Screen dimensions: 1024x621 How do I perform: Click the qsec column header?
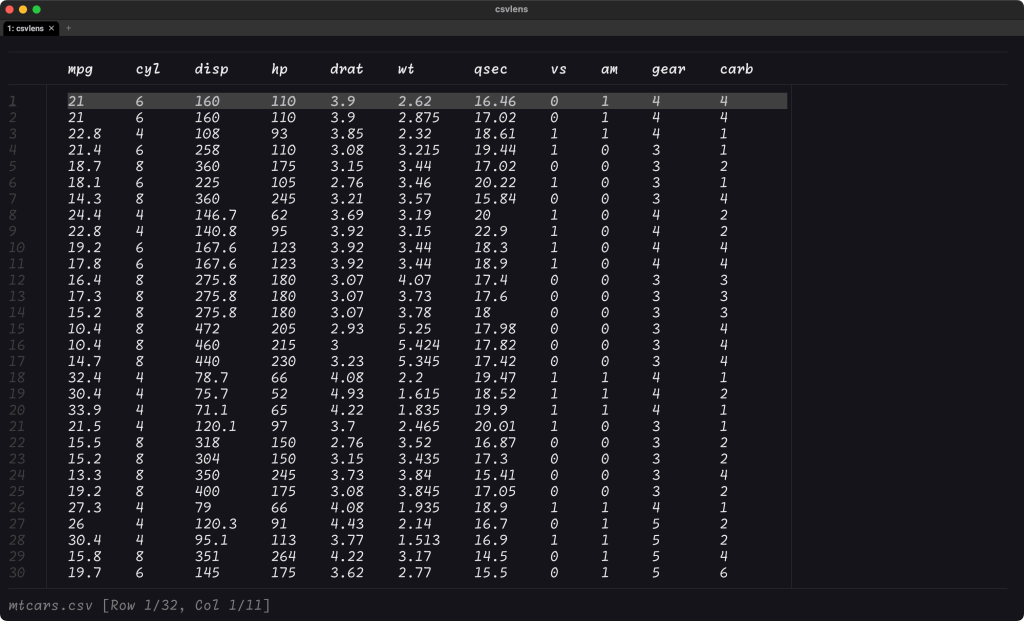(x=490, y=70)
